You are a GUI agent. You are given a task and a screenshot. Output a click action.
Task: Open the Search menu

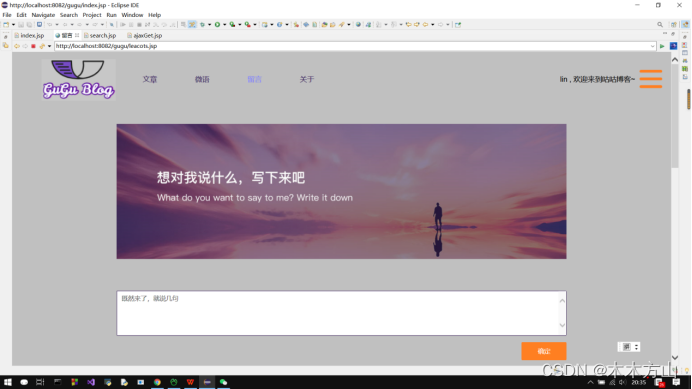tap(69, 15)
